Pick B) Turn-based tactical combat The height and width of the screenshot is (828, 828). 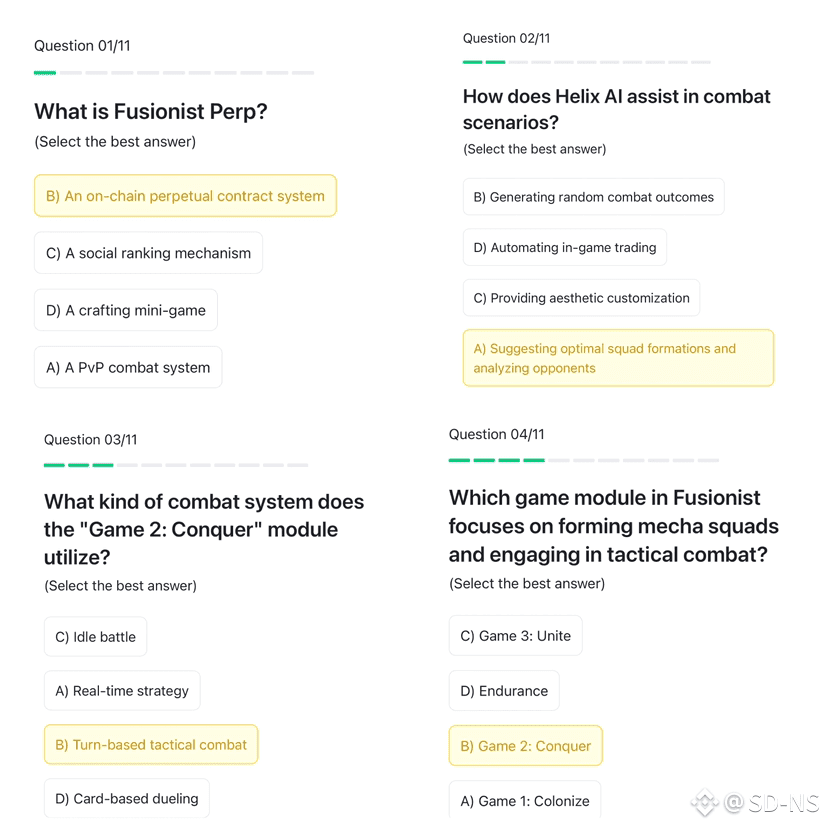[151, 745]
